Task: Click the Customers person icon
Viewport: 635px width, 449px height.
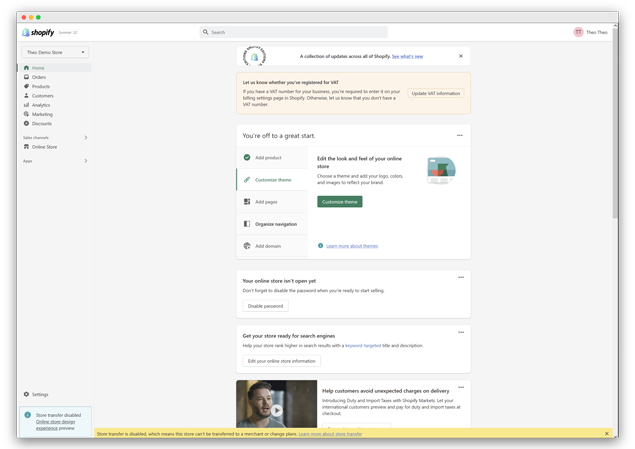Action: [26, 96]
